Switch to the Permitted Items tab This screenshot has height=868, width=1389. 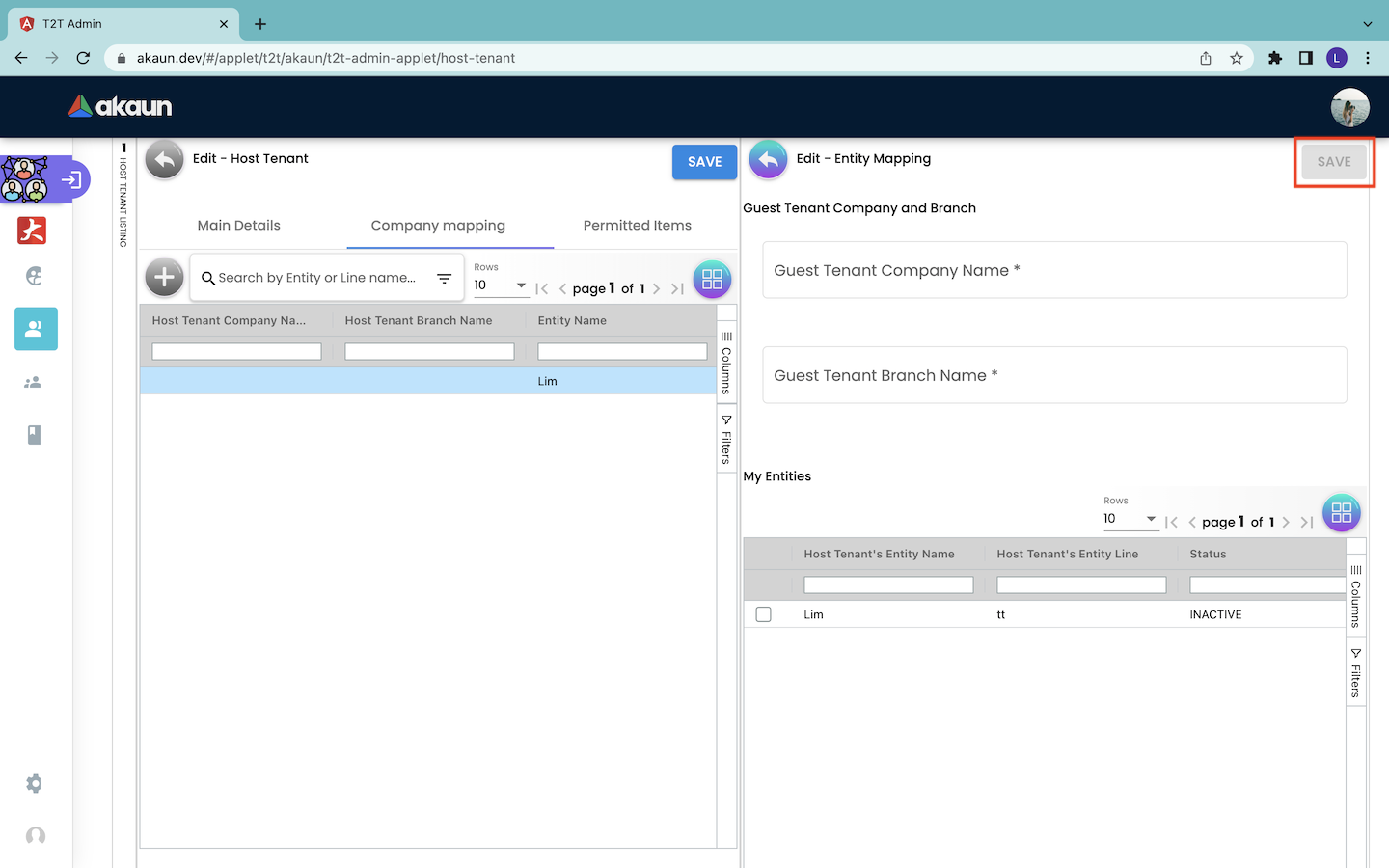(637, 226)
